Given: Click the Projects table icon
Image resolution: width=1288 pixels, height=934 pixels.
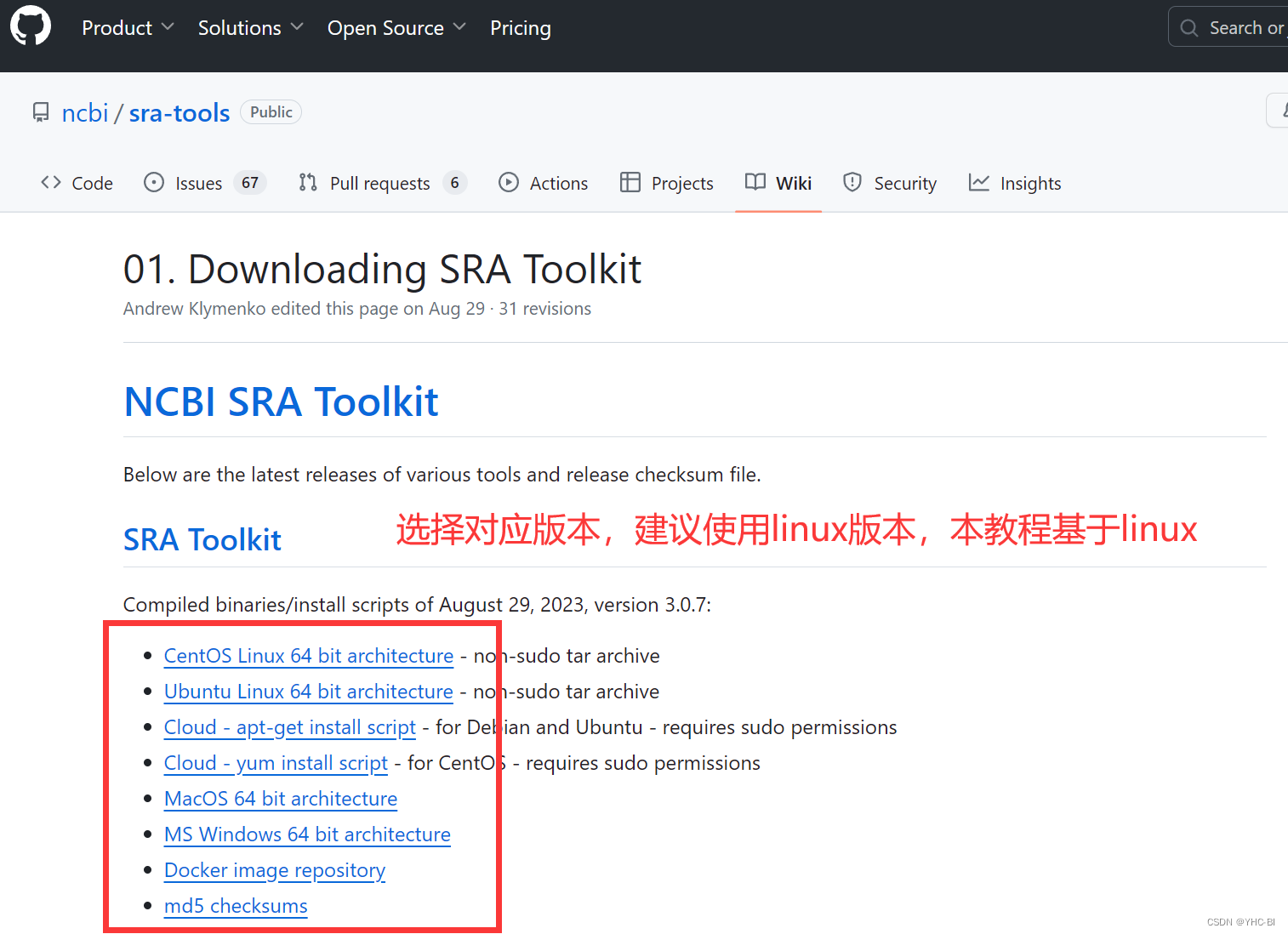Looking at the screenshot, I should (x=630, y=182).
